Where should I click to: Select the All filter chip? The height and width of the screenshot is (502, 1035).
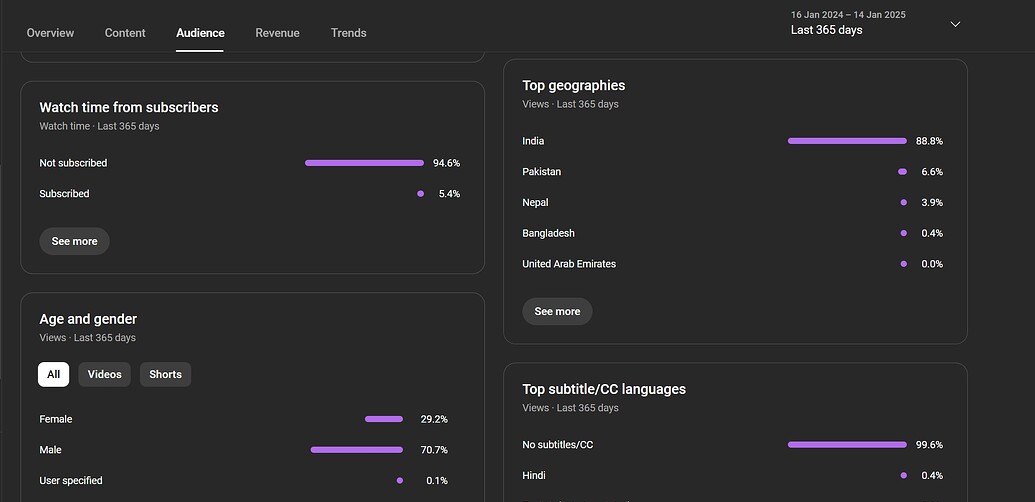tap(53, 375)
